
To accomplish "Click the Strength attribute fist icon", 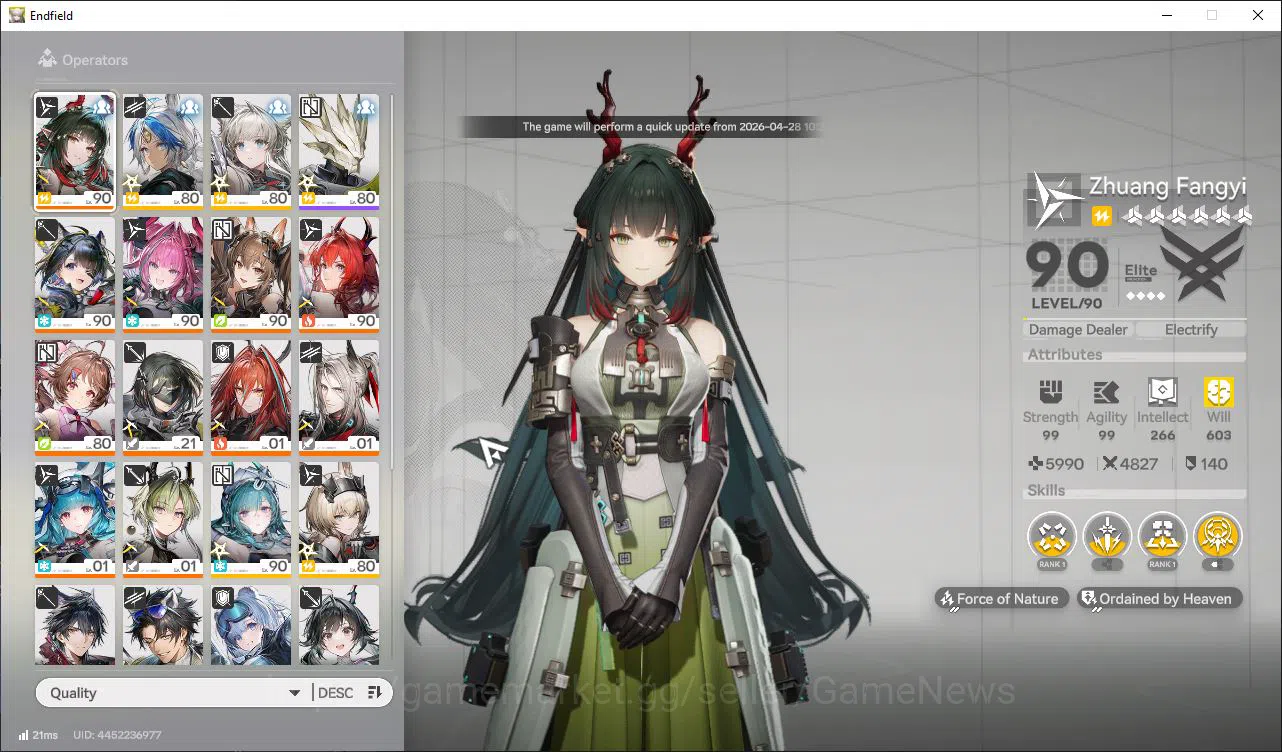I will [x=1050, y=391].
